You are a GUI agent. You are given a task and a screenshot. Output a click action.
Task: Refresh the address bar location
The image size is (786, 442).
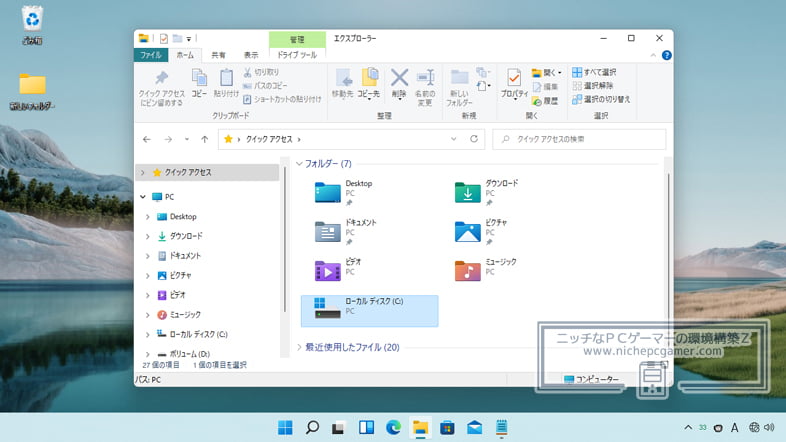474,139
